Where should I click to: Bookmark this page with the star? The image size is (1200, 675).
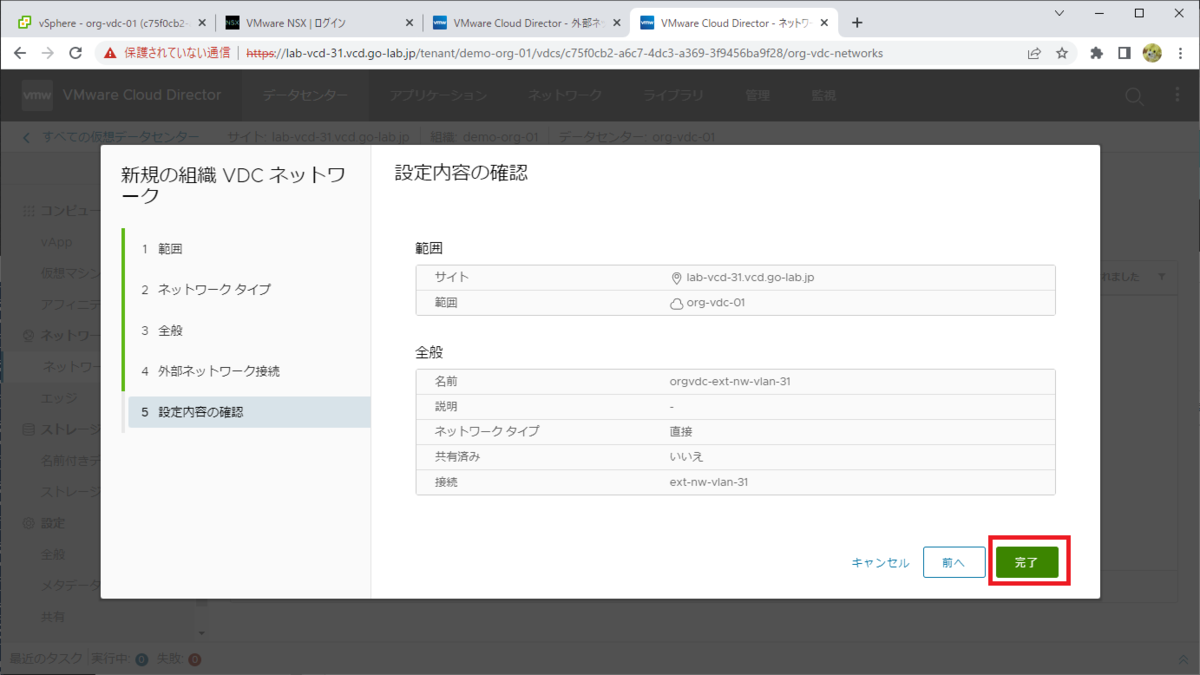click(1062, 53)
